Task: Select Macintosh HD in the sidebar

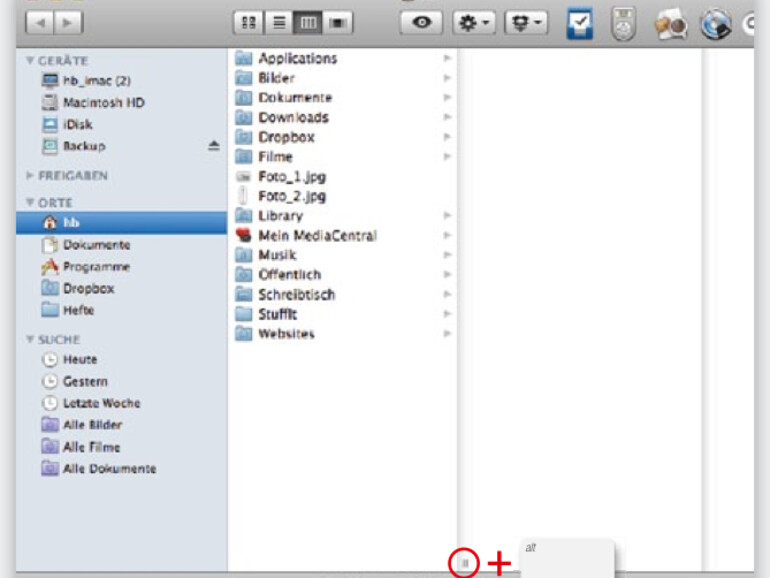Action: click(121, 102)
